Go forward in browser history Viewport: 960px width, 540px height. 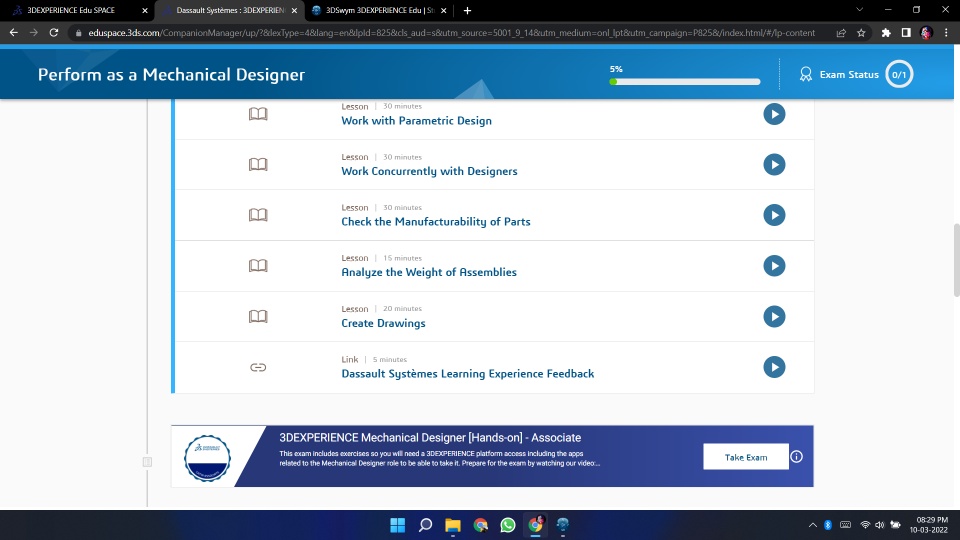(x=34, y=32)
